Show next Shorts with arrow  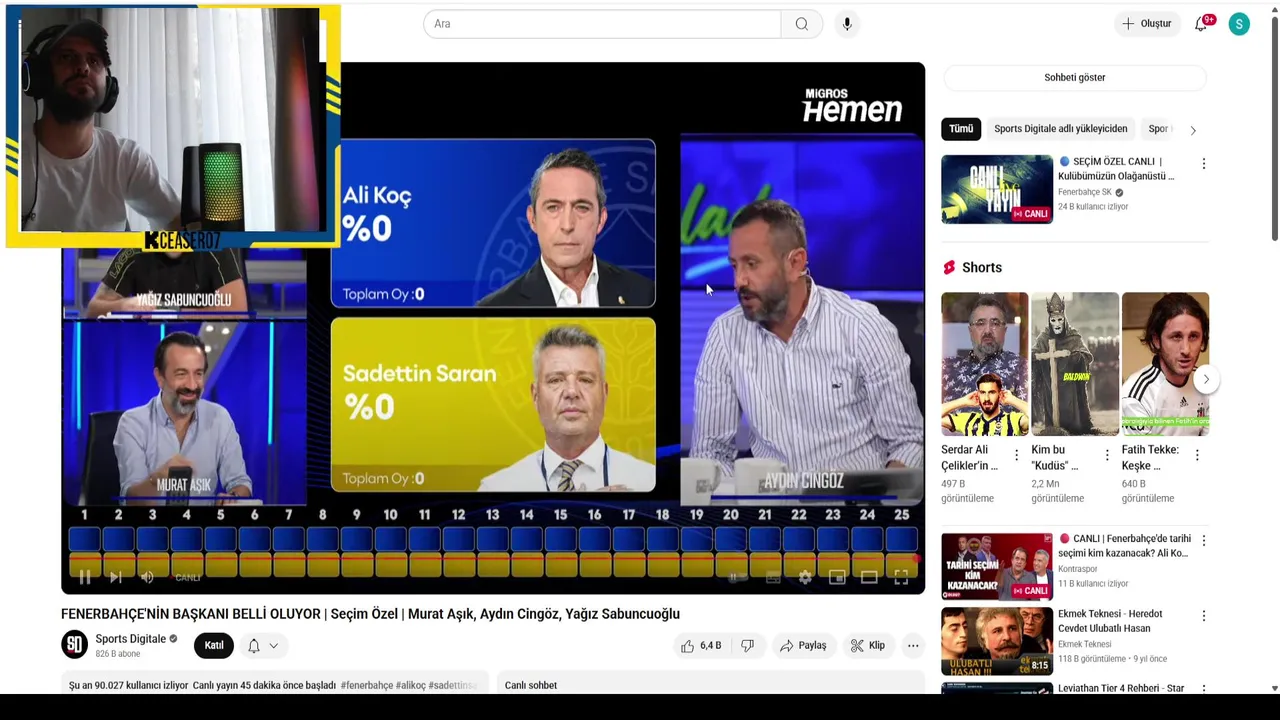1206,379
